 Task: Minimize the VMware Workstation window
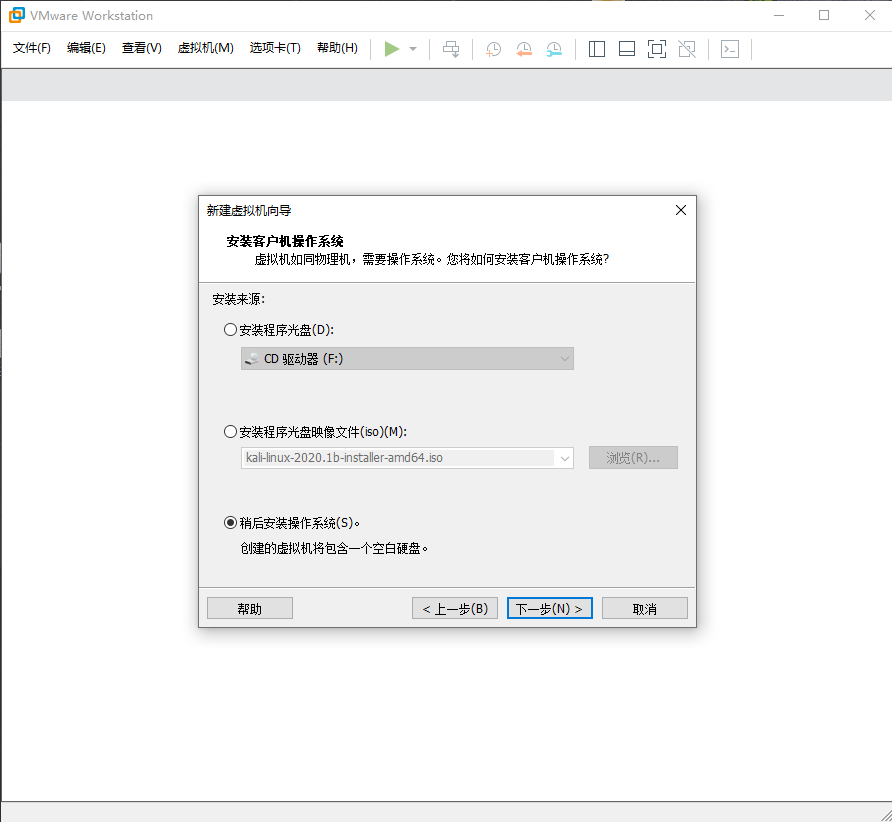click(x=779, y=15)
